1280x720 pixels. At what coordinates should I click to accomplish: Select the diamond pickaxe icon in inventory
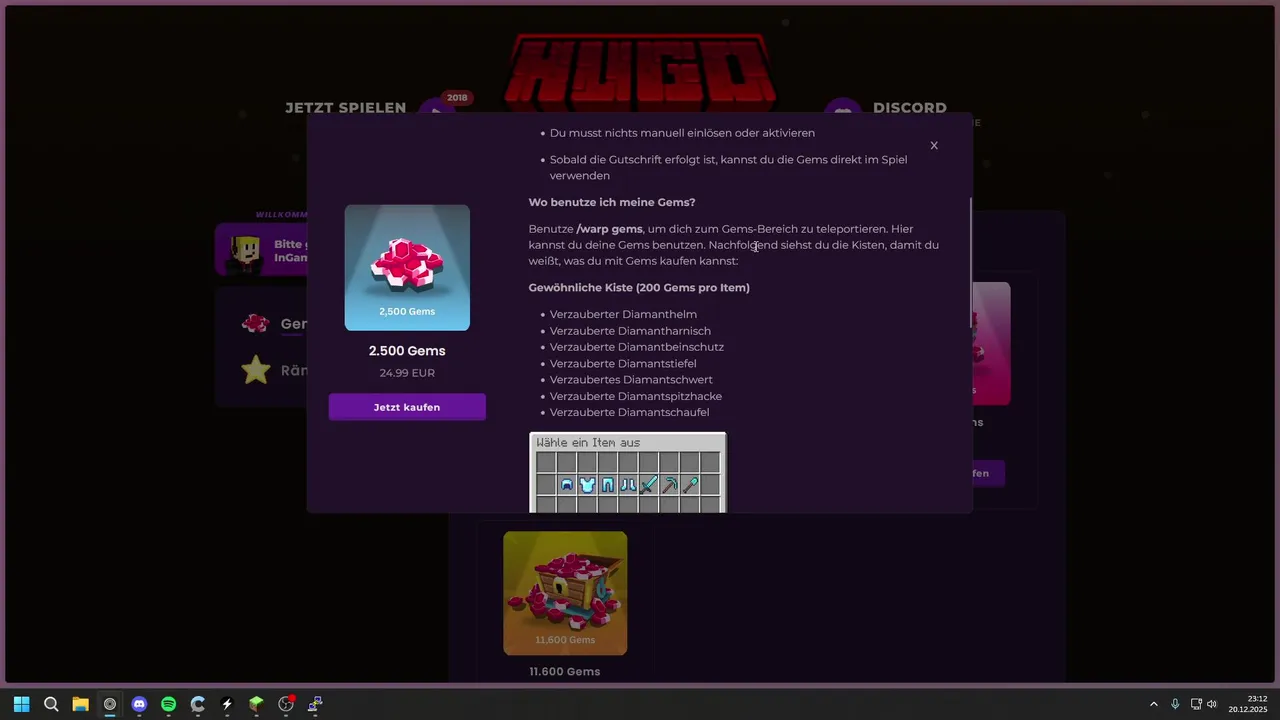(669, 485)
